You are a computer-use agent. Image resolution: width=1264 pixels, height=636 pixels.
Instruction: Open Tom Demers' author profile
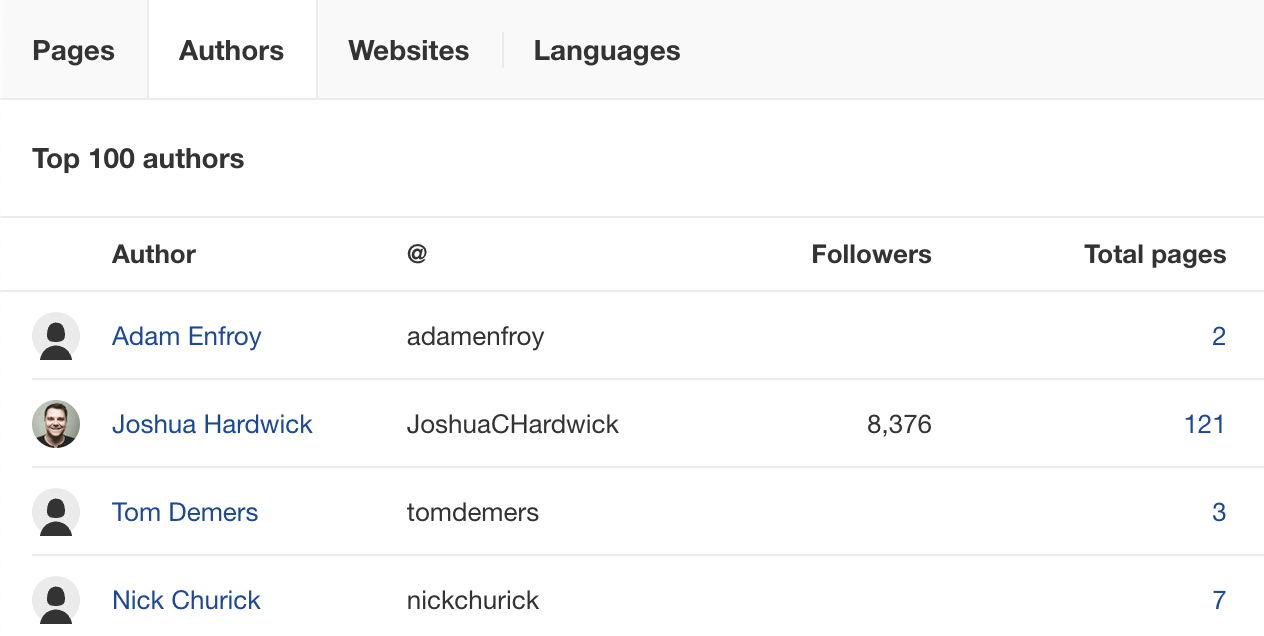tap(184, 512)
